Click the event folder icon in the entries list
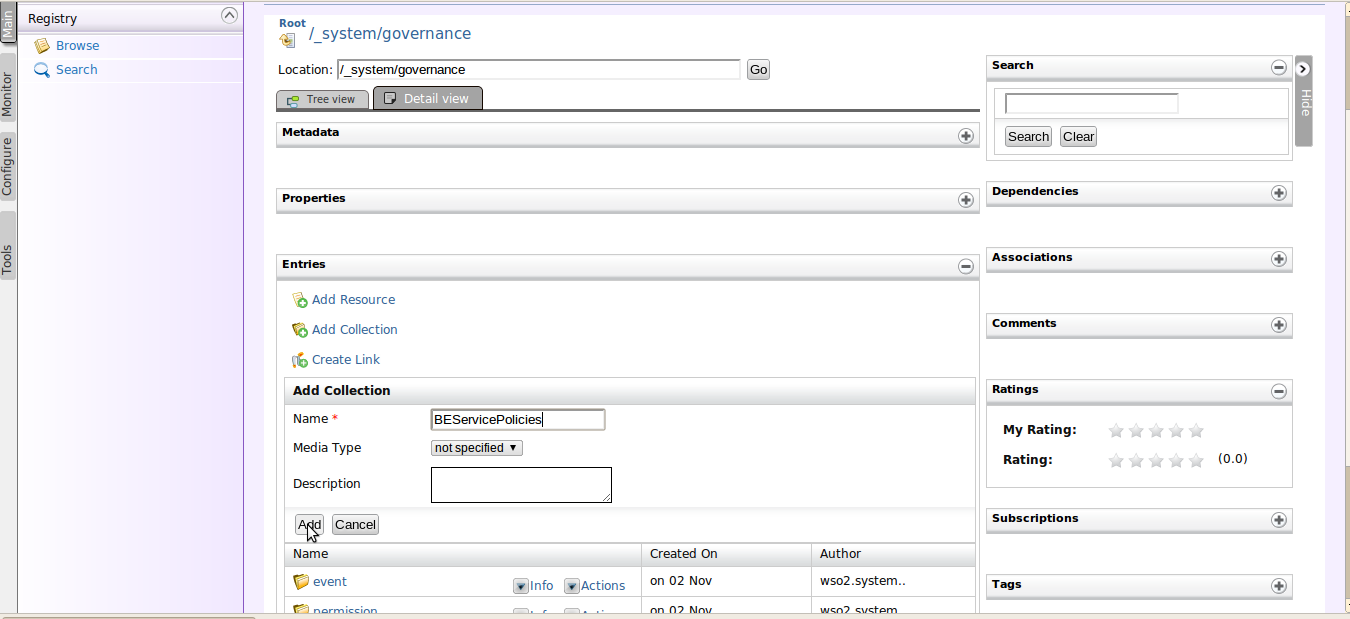The height and width of the screenshot is (619, 1350). tap(301, 580)
